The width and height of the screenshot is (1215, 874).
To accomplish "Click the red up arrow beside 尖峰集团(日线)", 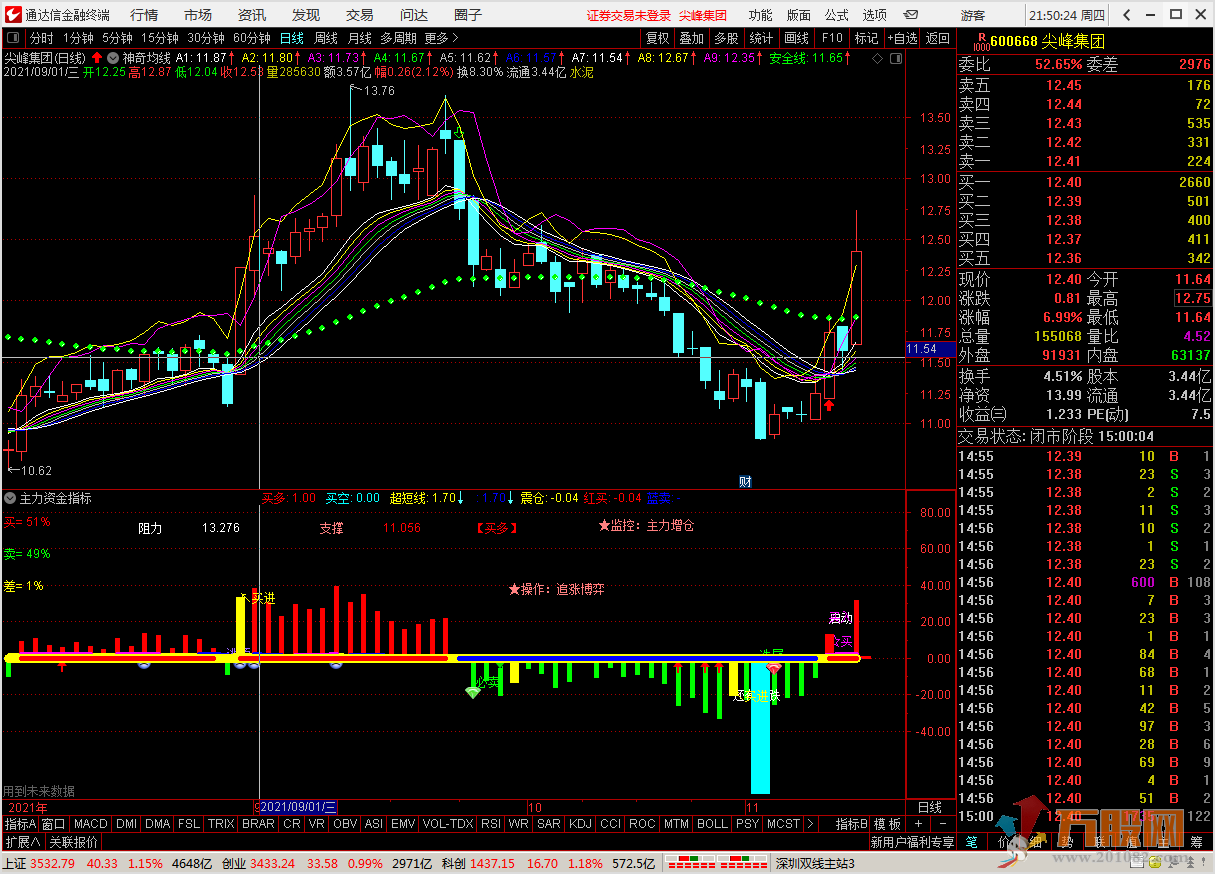I will tap(97, 58).
